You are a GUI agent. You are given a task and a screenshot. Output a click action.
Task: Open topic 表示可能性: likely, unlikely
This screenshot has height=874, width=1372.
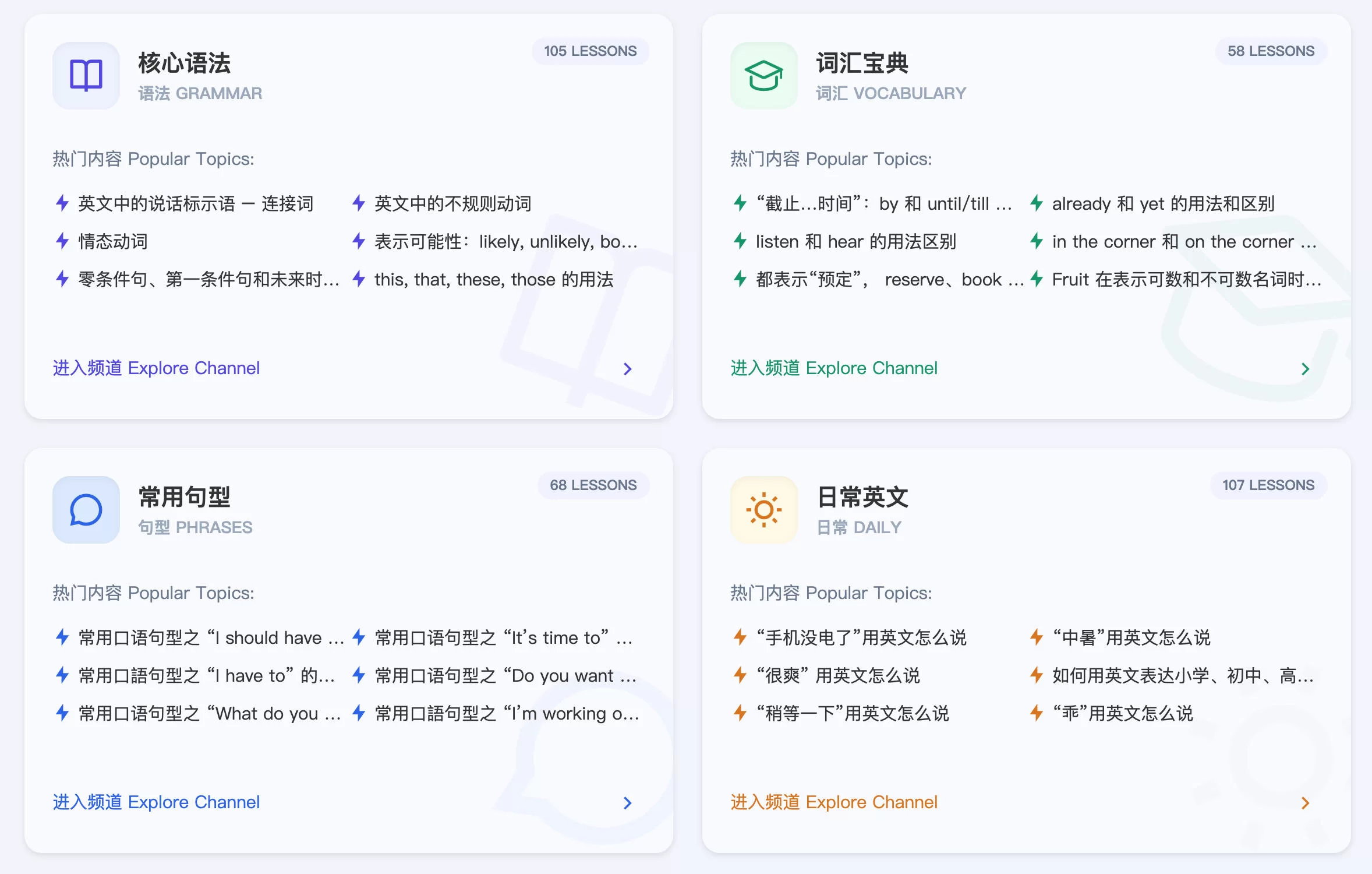pos(506,242)
